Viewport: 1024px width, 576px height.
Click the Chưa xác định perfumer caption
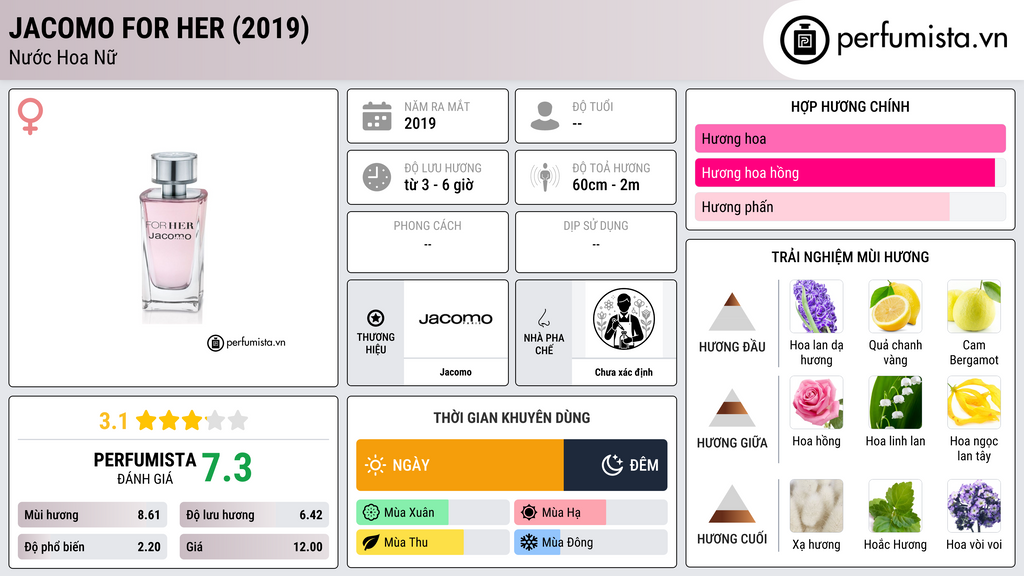(x=624, y=372)
